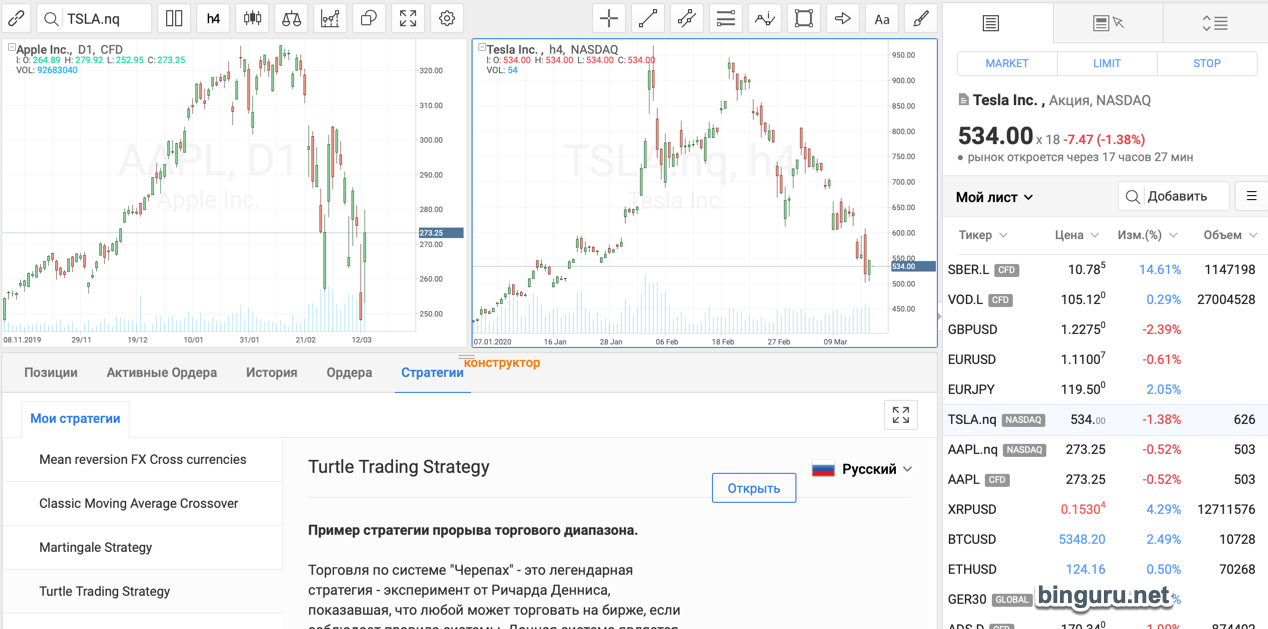Open Classic Moving Average Crossover strategy
This screenshot has width=1268, height=629.
click(143, 503)
